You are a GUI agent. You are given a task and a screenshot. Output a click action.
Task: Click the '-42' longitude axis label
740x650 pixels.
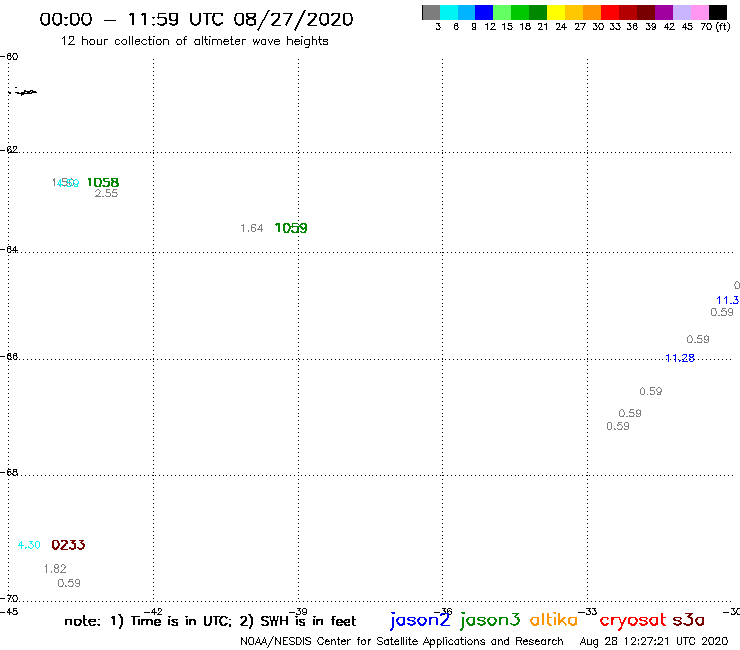click(153, 612)
